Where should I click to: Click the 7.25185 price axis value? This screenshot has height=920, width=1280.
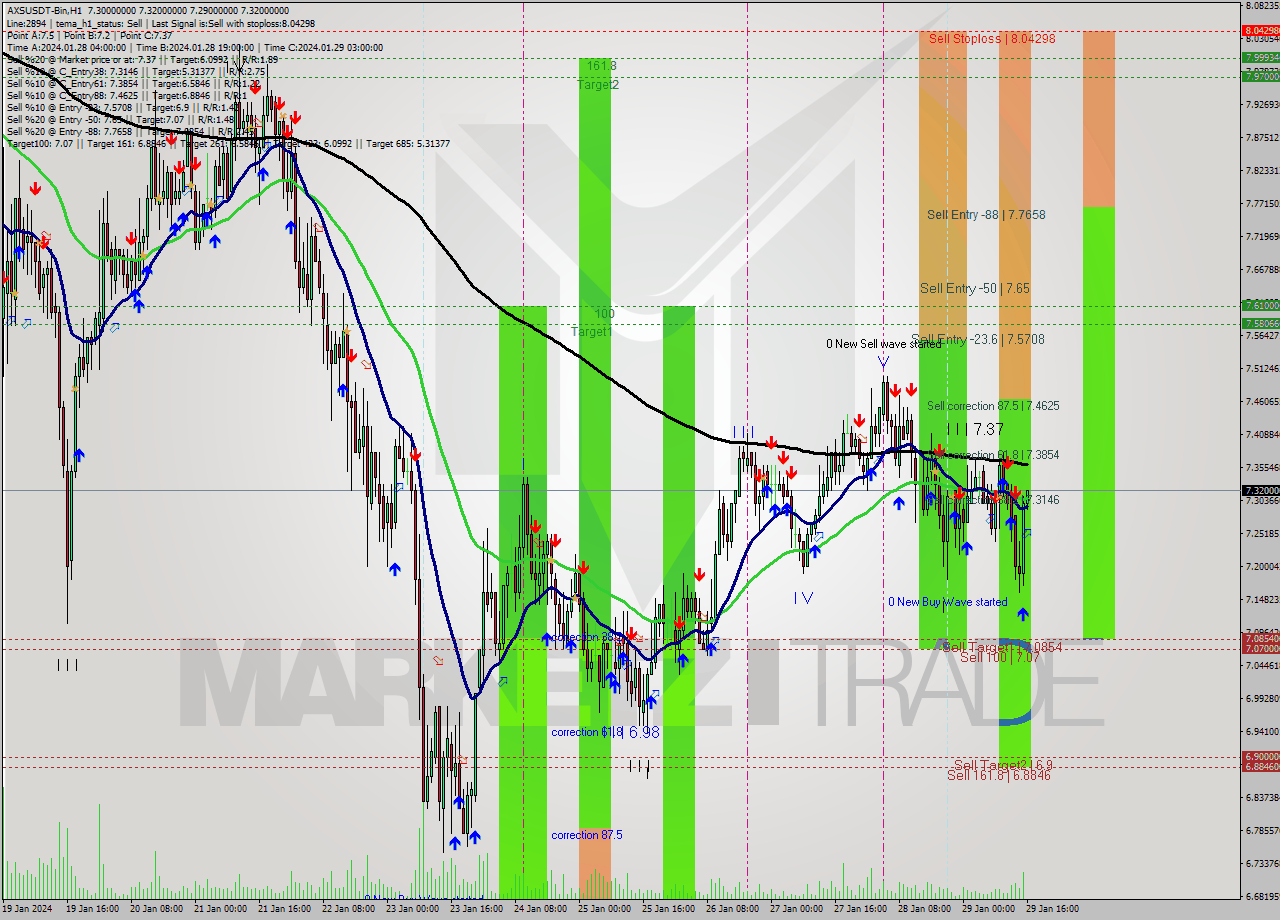point(1262,533)
